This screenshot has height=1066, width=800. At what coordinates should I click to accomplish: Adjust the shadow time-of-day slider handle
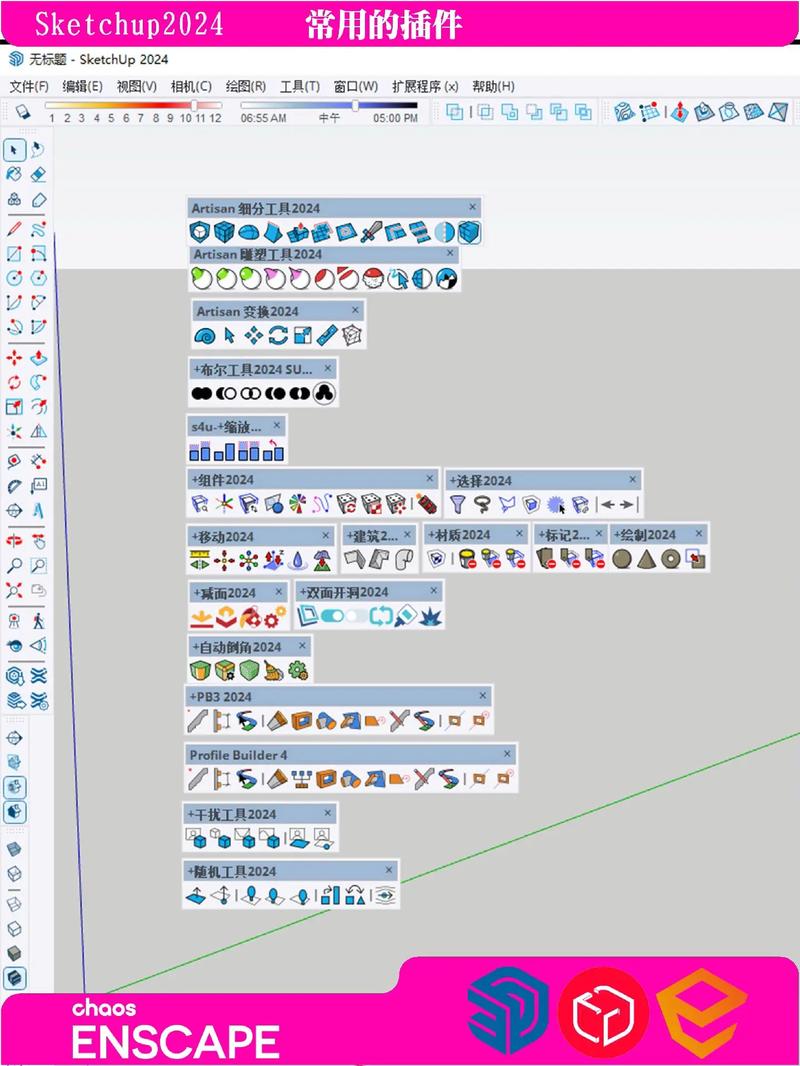pyautogui.click(x=355, y=104)
